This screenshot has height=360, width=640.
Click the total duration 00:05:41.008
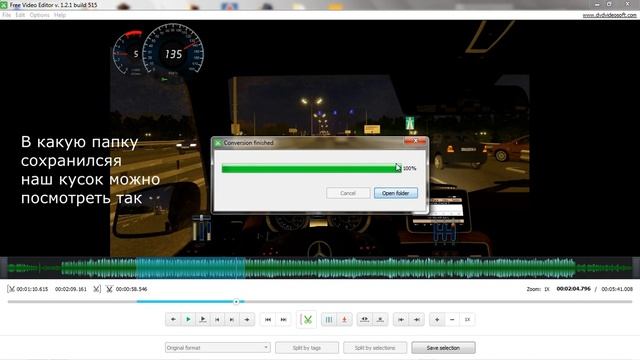pos(617,289)
